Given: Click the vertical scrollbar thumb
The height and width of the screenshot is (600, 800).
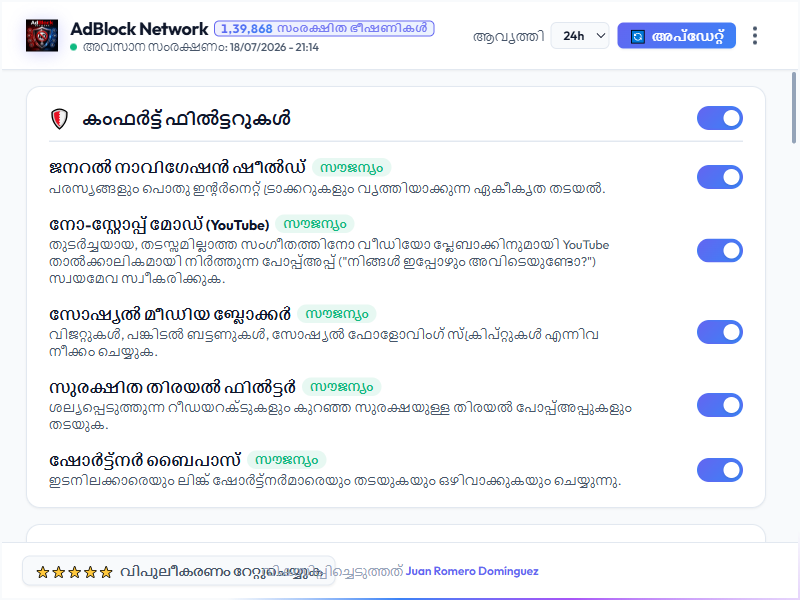Looking at the screenshot, I should click(x=793, y=108).
